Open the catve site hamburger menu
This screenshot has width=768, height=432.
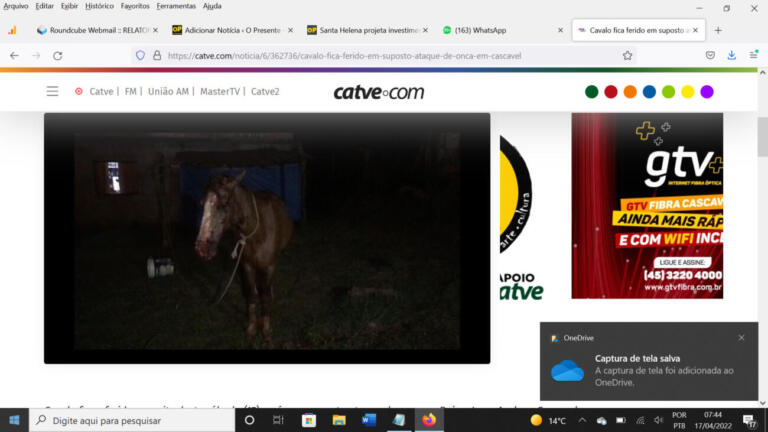pos(52,92)
